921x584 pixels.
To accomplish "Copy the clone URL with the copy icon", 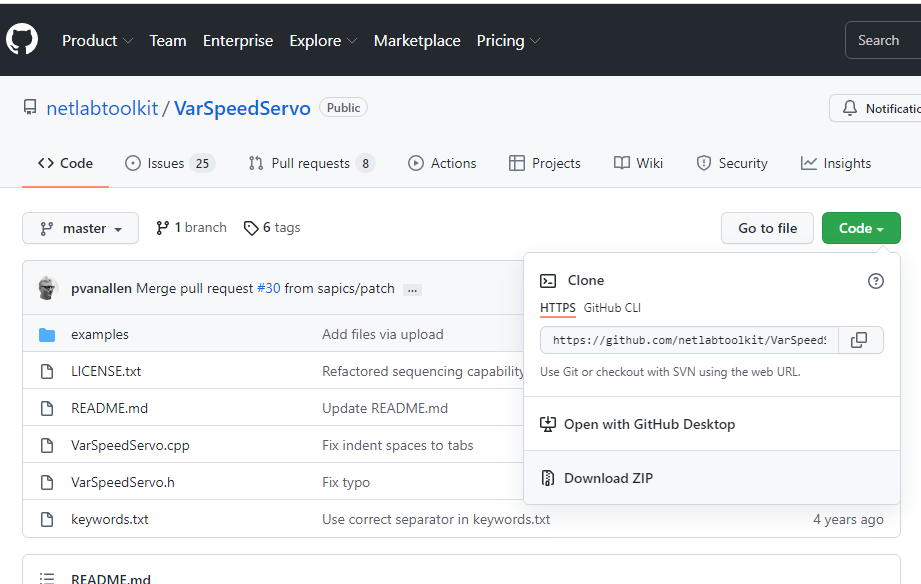I will (859, 340).
